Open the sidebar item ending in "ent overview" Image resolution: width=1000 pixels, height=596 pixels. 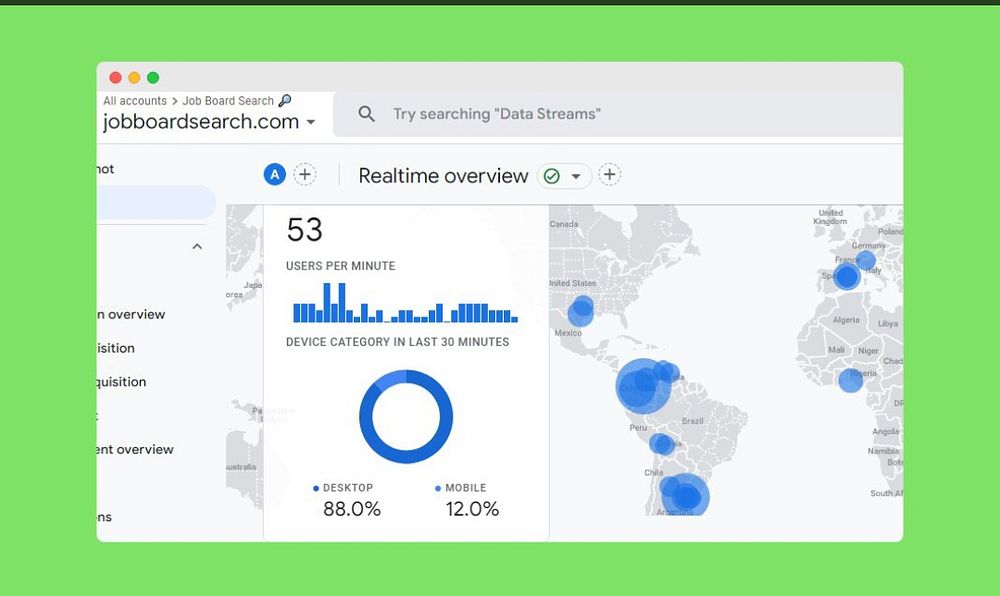(135, 449)
